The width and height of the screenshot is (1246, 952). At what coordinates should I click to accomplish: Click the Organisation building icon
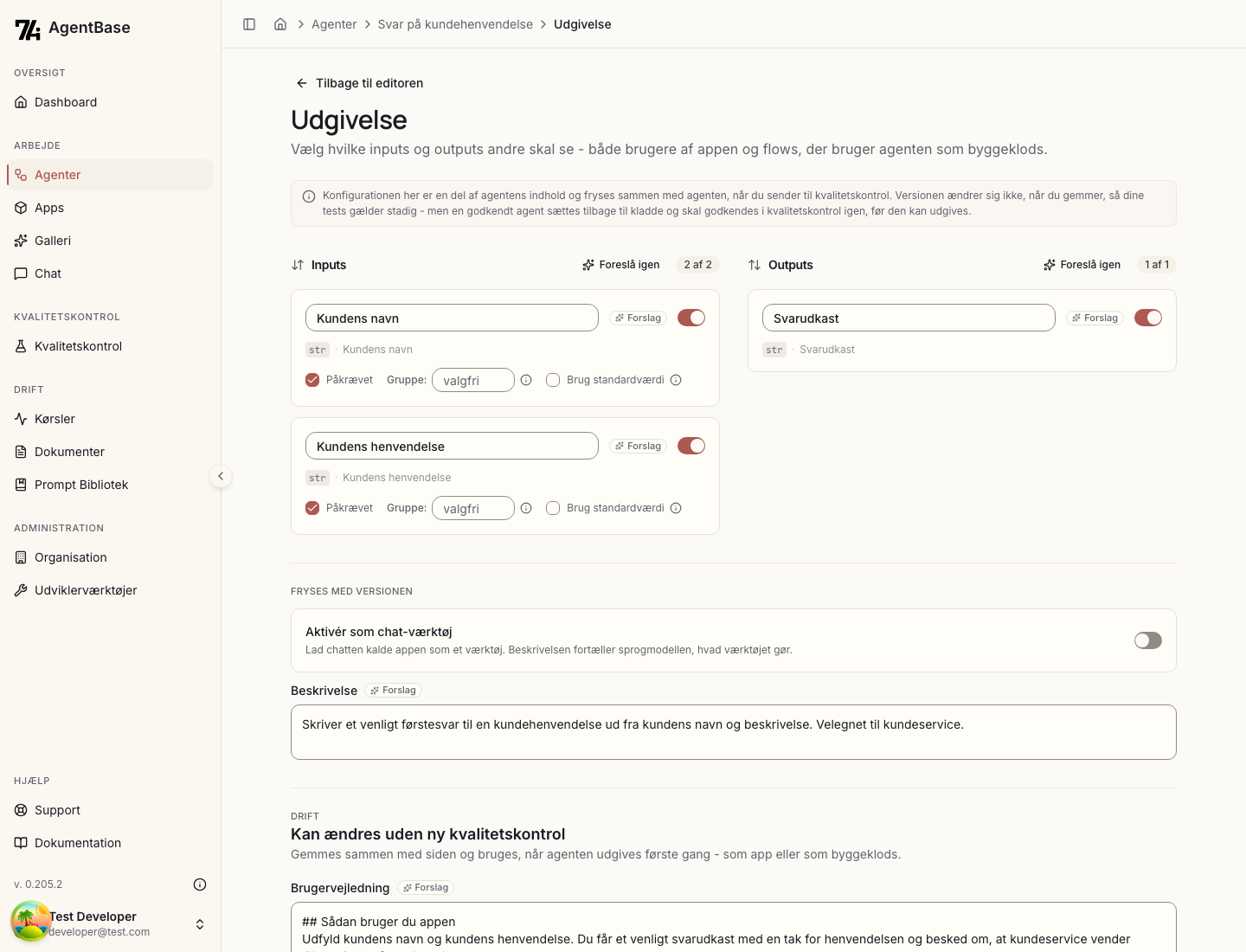point(21,557)
